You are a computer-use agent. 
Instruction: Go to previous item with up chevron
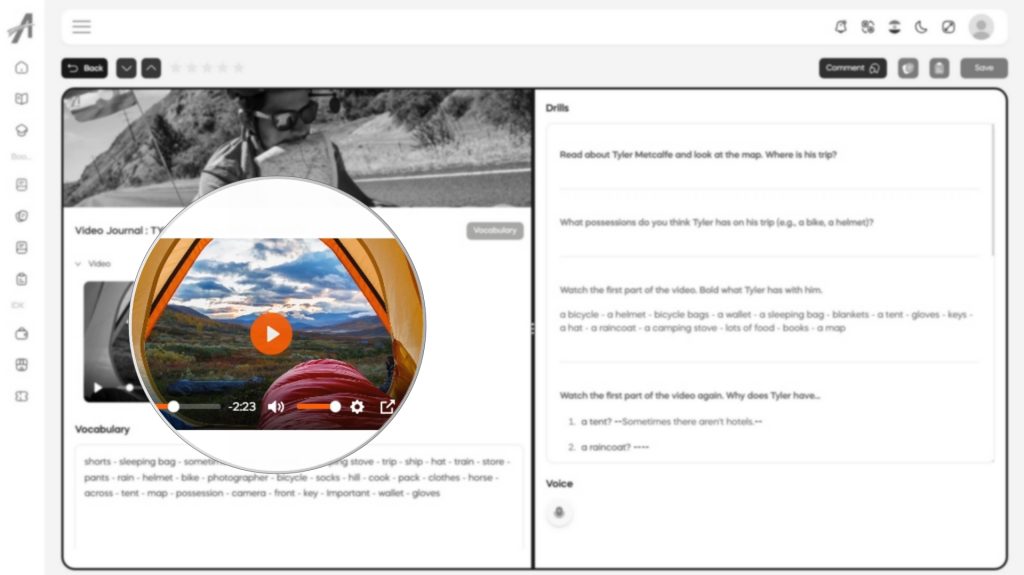[x=151, y=68]
